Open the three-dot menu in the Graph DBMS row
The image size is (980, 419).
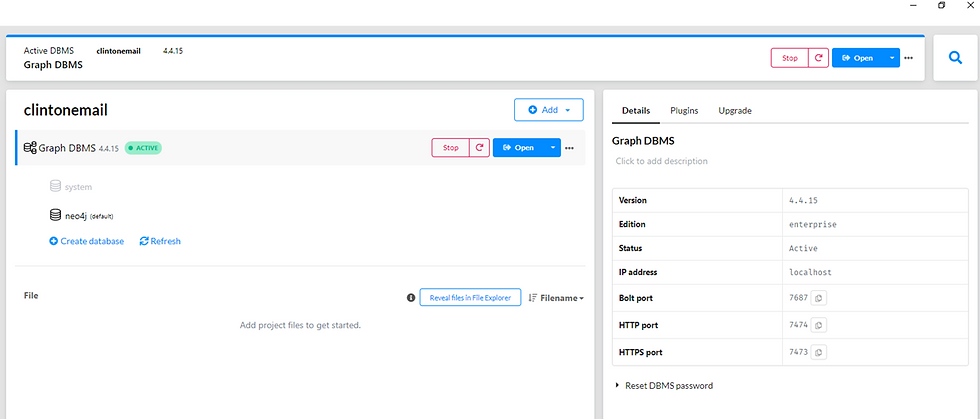569,148
